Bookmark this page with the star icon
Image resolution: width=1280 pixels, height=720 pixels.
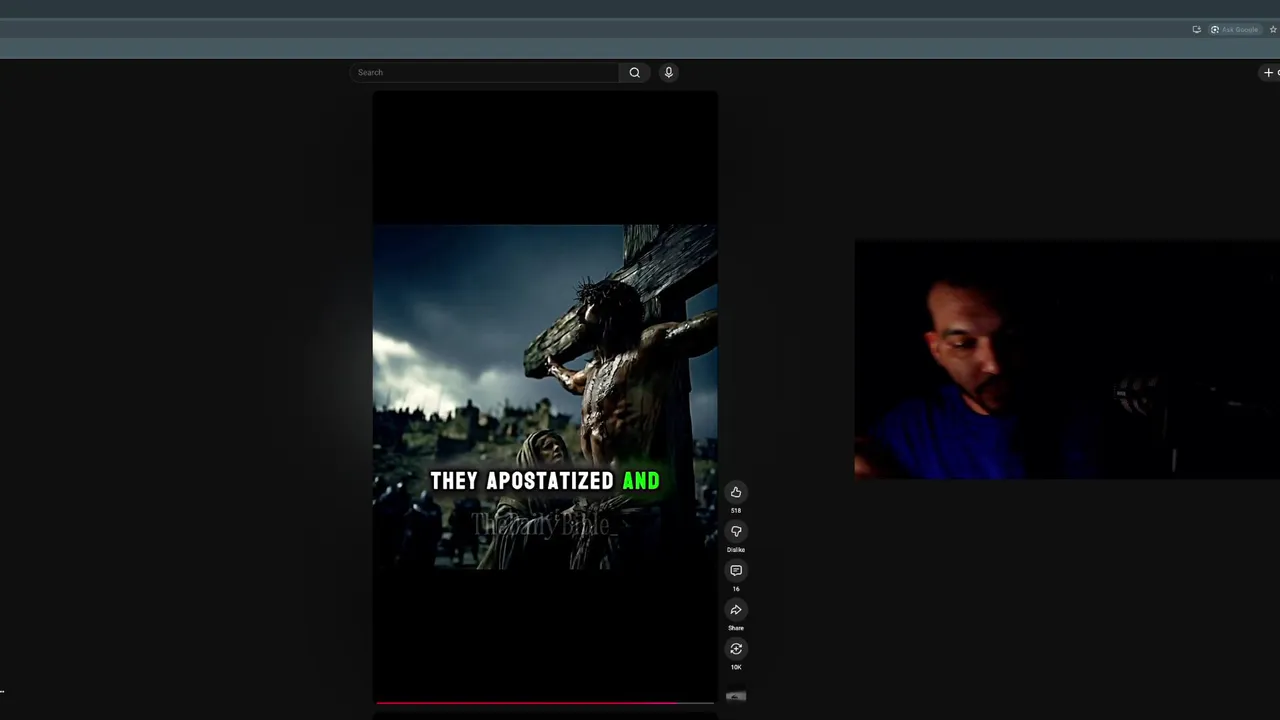[x=1273, y=29]
